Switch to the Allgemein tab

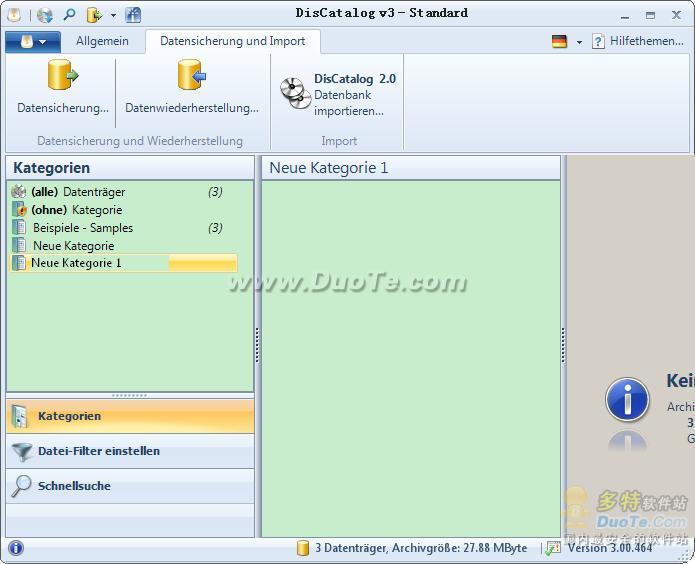[102, 41]
